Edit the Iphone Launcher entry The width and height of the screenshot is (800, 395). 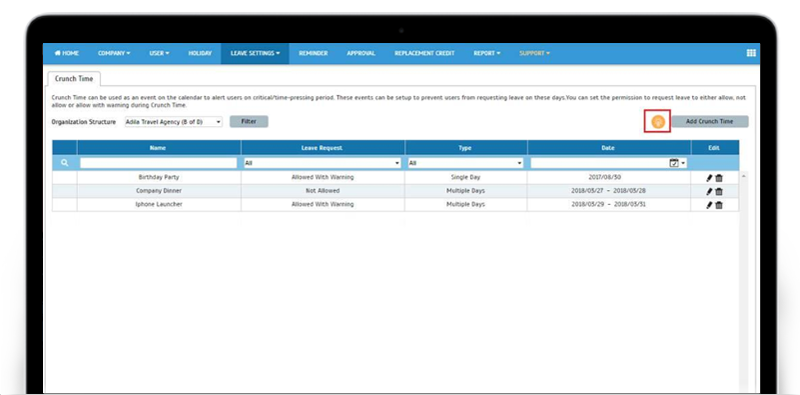709,205
